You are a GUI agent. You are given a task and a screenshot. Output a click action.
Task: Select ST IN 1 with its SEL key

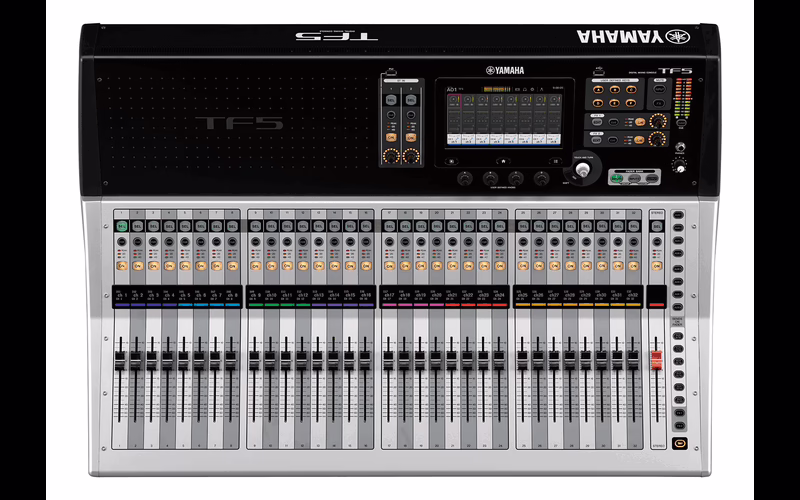point(391,100)
